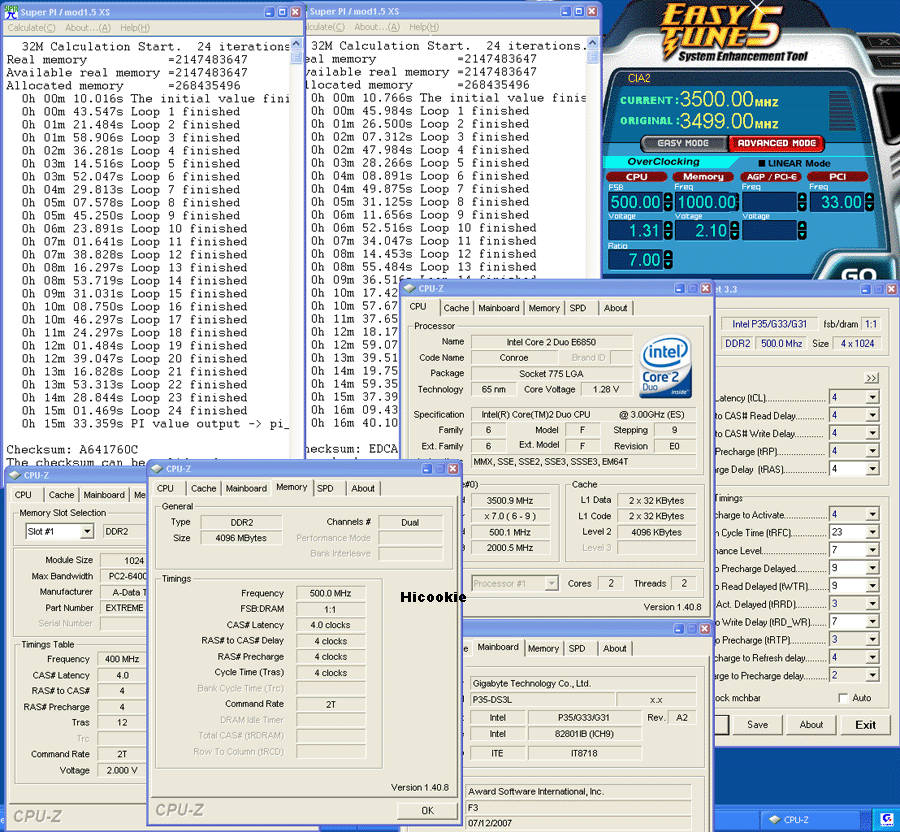Toggle the Auto checkbox beside lock mchbar
This screenshot has height=832, width=900.
pyautogui.click(x=843, y=698)
